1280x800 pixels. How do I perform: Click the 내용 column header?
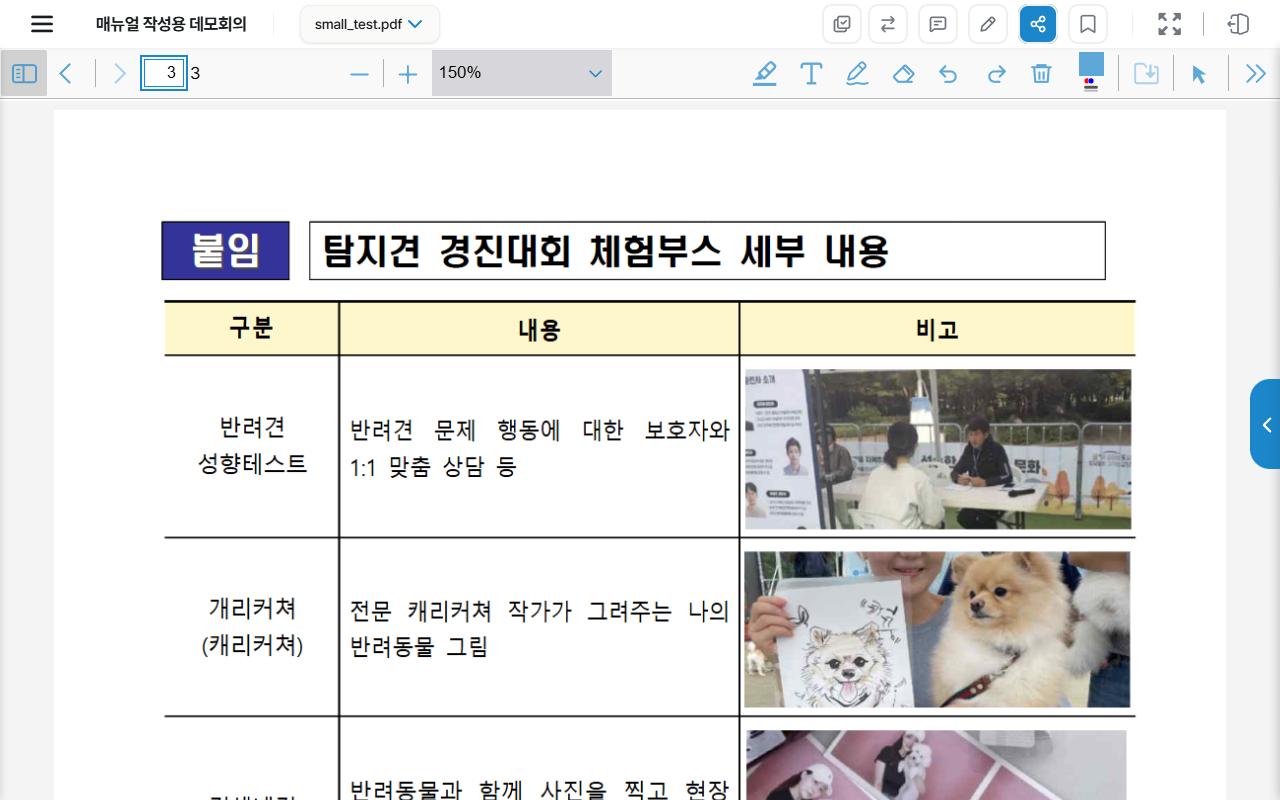(539, 330)
